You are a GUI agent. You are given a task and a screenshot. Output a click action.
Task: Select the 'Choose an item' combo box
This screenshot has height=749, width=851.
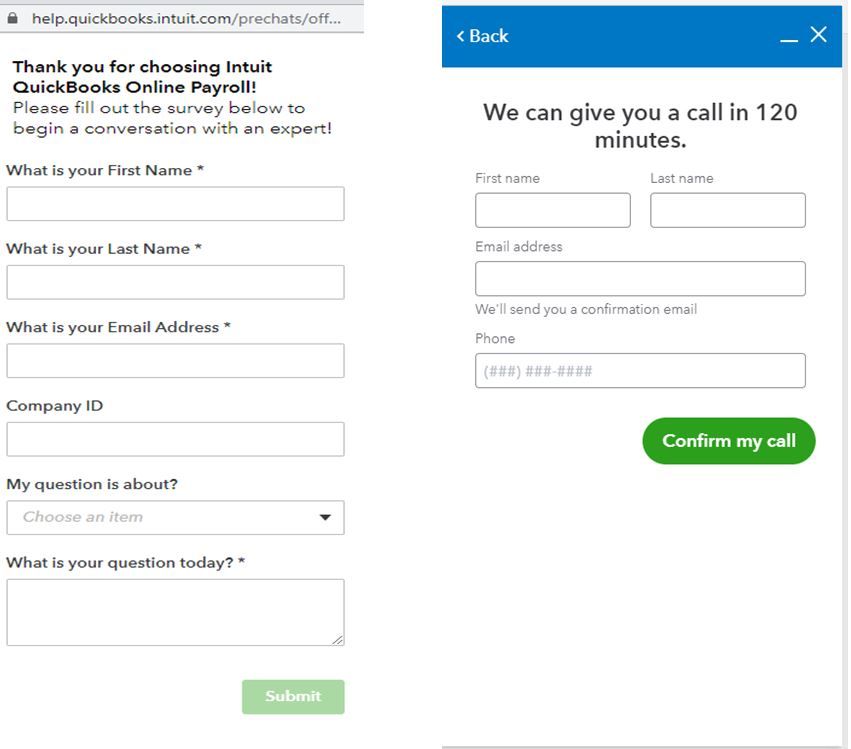coord(175,517)
